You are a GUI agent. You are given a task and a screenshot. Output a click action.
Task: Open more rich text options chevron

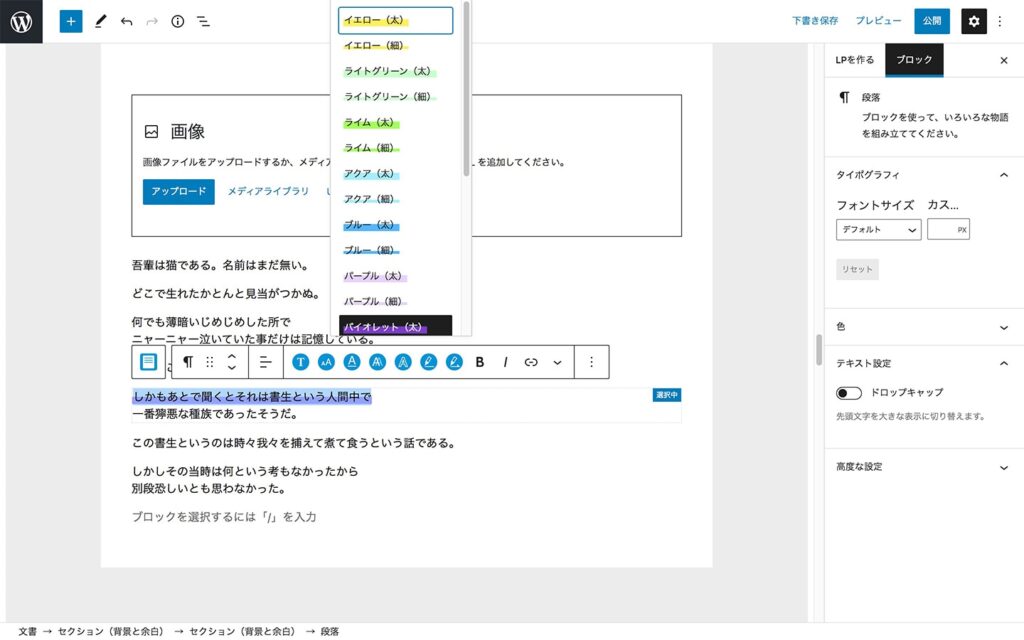557,362
